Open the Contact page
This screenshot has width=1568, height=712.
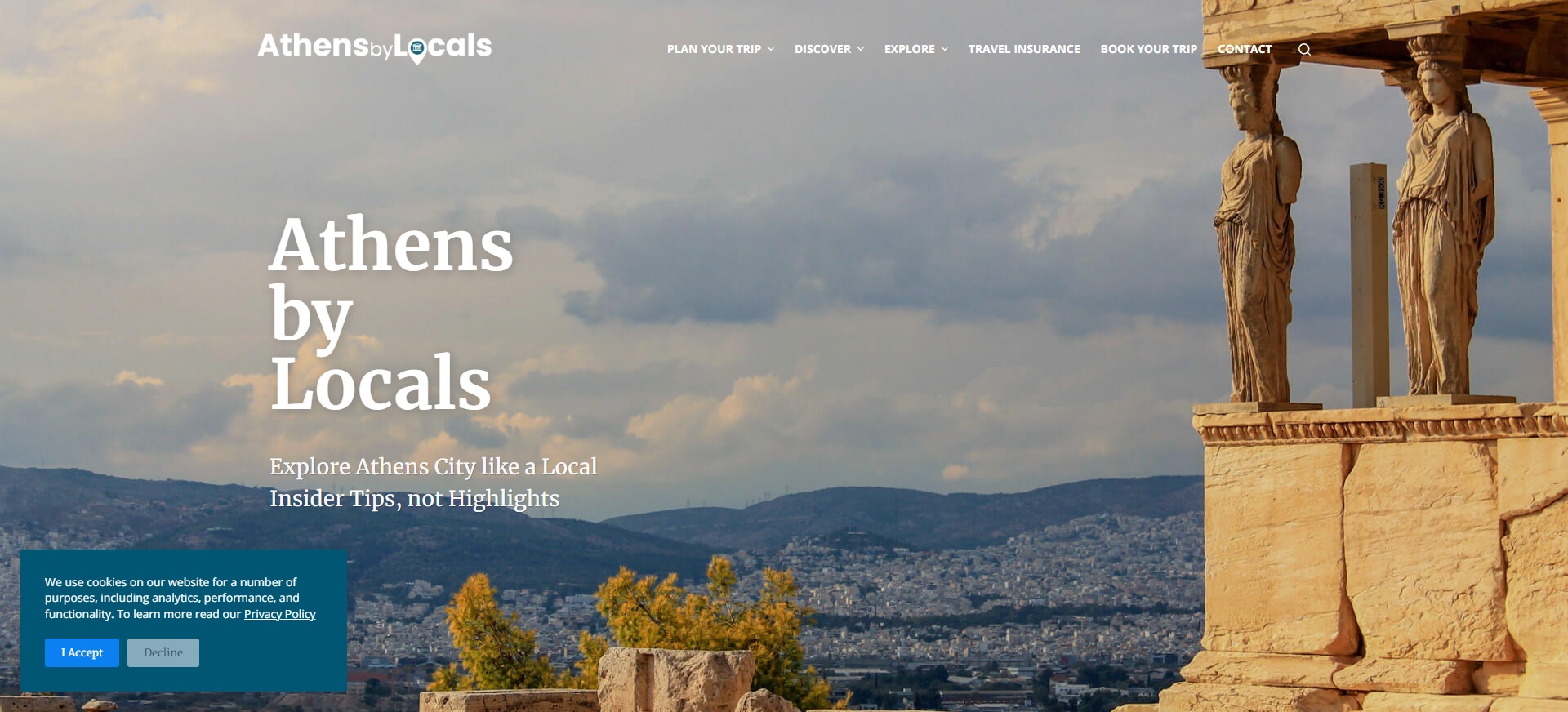(x=1245, y=49)
